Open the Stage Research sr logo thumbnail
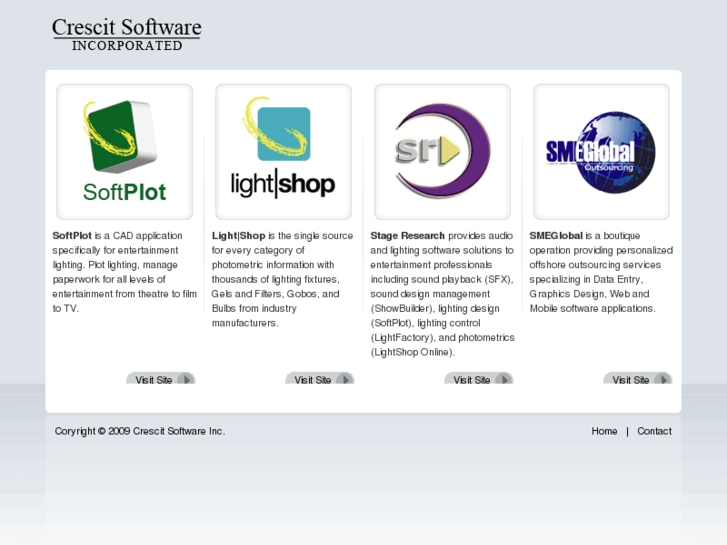The image size is (727, 545). pyautogui.click(x=442, y=152)
